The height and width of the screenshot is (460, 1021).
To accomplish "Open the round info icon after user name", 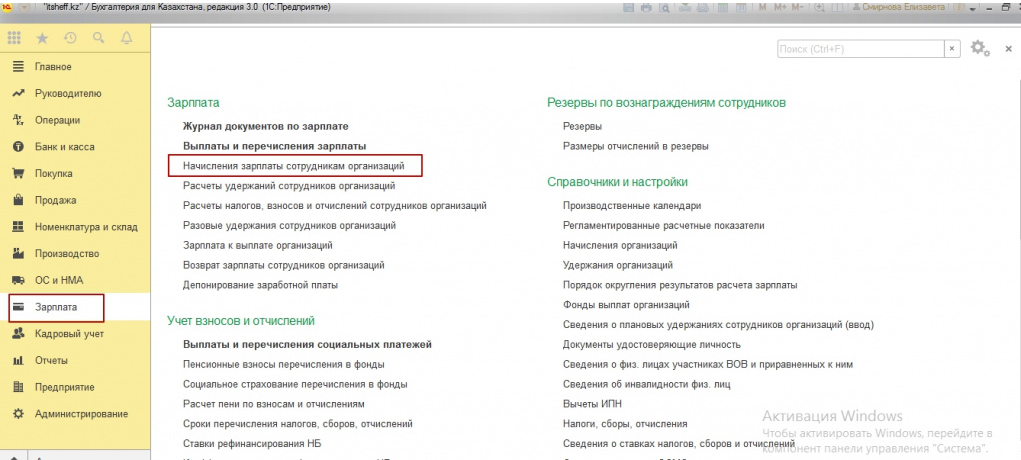I will coord(959,8).
